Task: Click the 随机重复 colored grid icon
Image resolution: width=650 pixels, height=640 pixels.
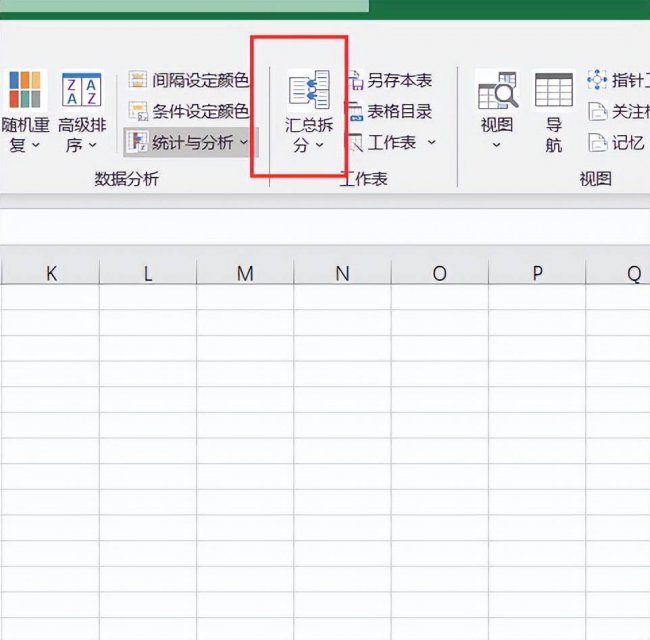Action: point(25,90)
